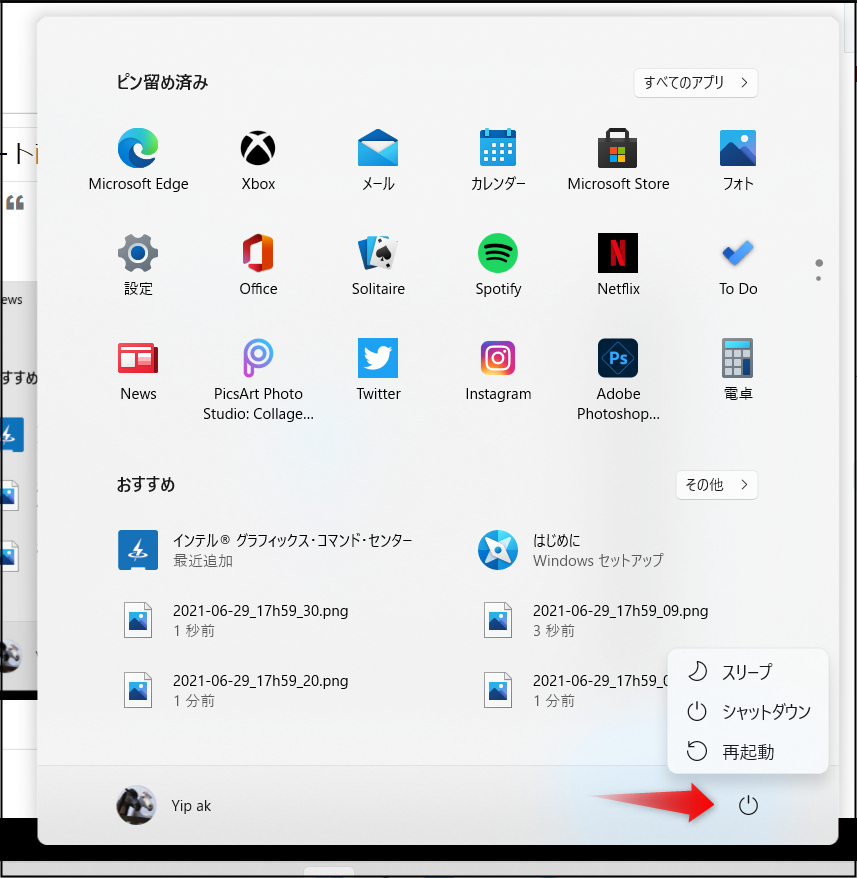Open Microsoft Edge from pinned apps
Viewport: 857px width, 878px height.
pyautogui.click(x=138, y=160)
